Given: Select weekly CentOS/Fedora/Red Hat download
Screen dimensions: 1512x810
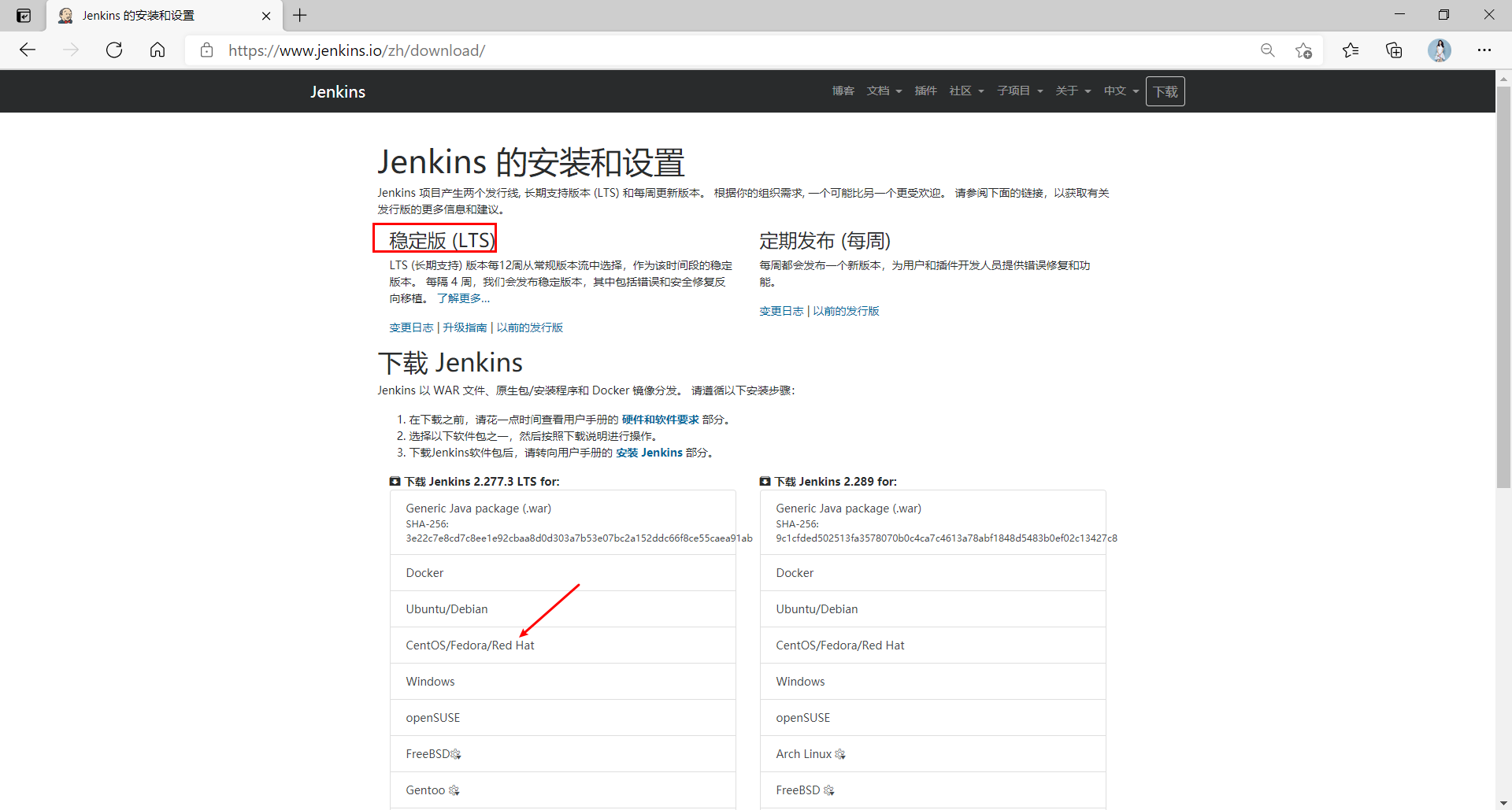Looking at the screenshot, I should (x=933, y=645).
